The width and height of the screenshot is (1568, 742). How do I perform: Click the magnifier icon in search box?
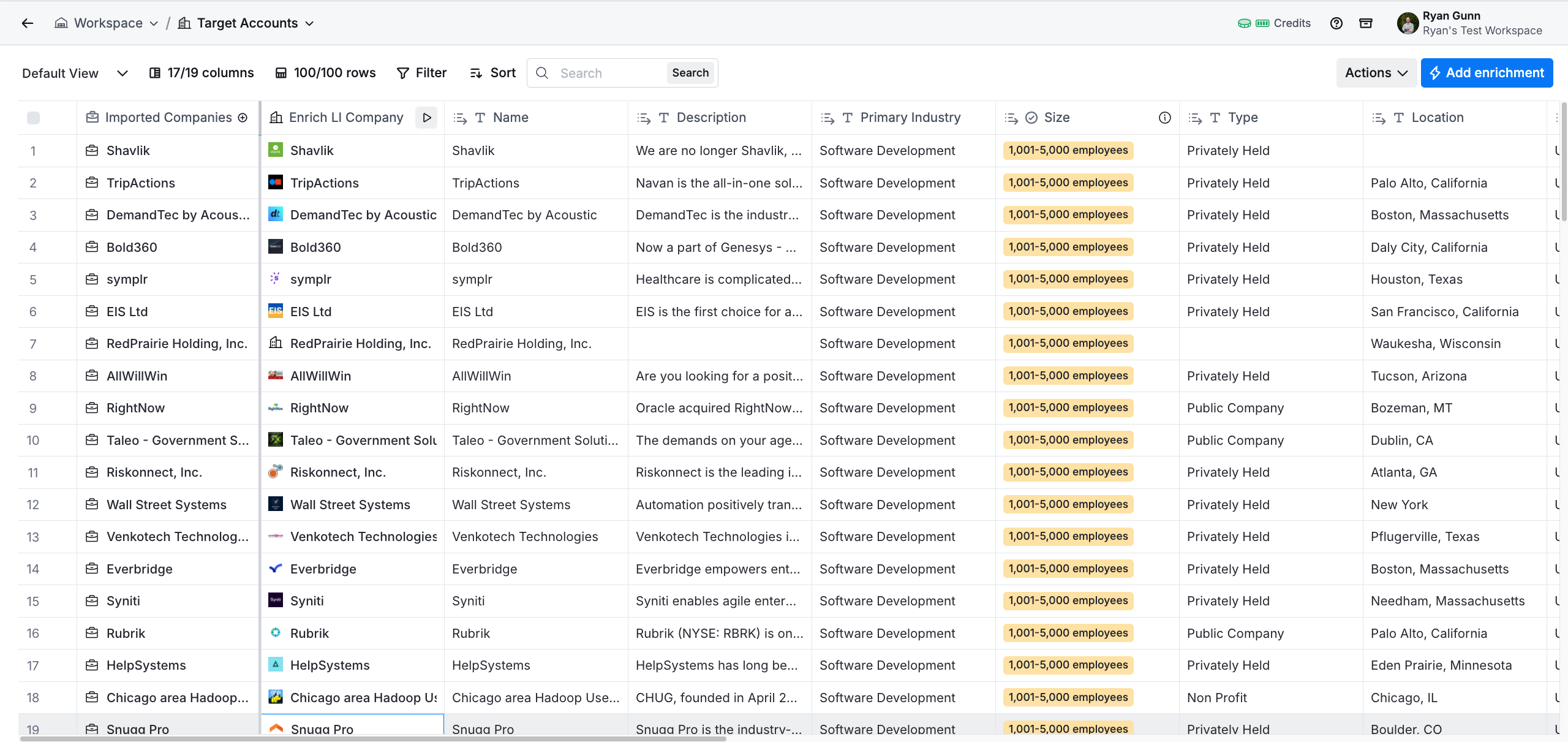542,73
